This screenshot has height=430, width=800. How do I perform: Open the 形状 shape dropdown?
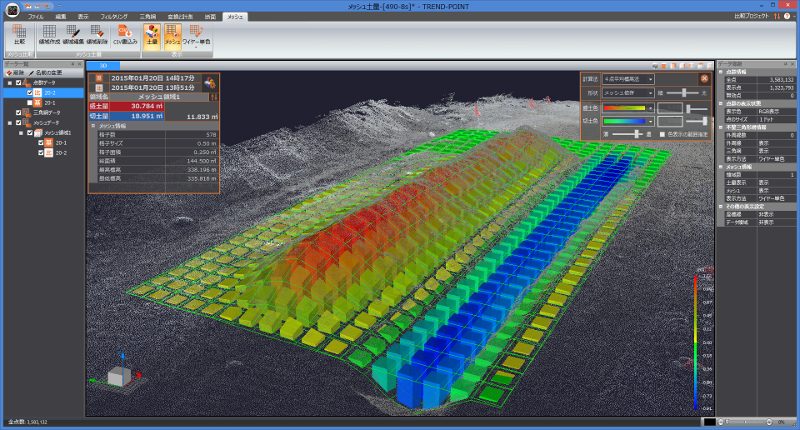[628, 93]
